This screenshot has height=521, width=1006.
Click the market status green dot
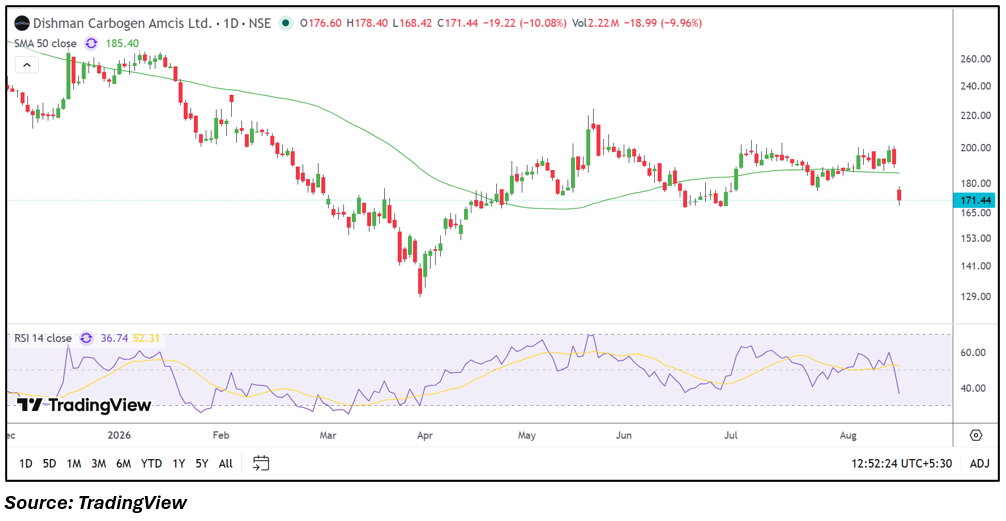click(284, 23)
